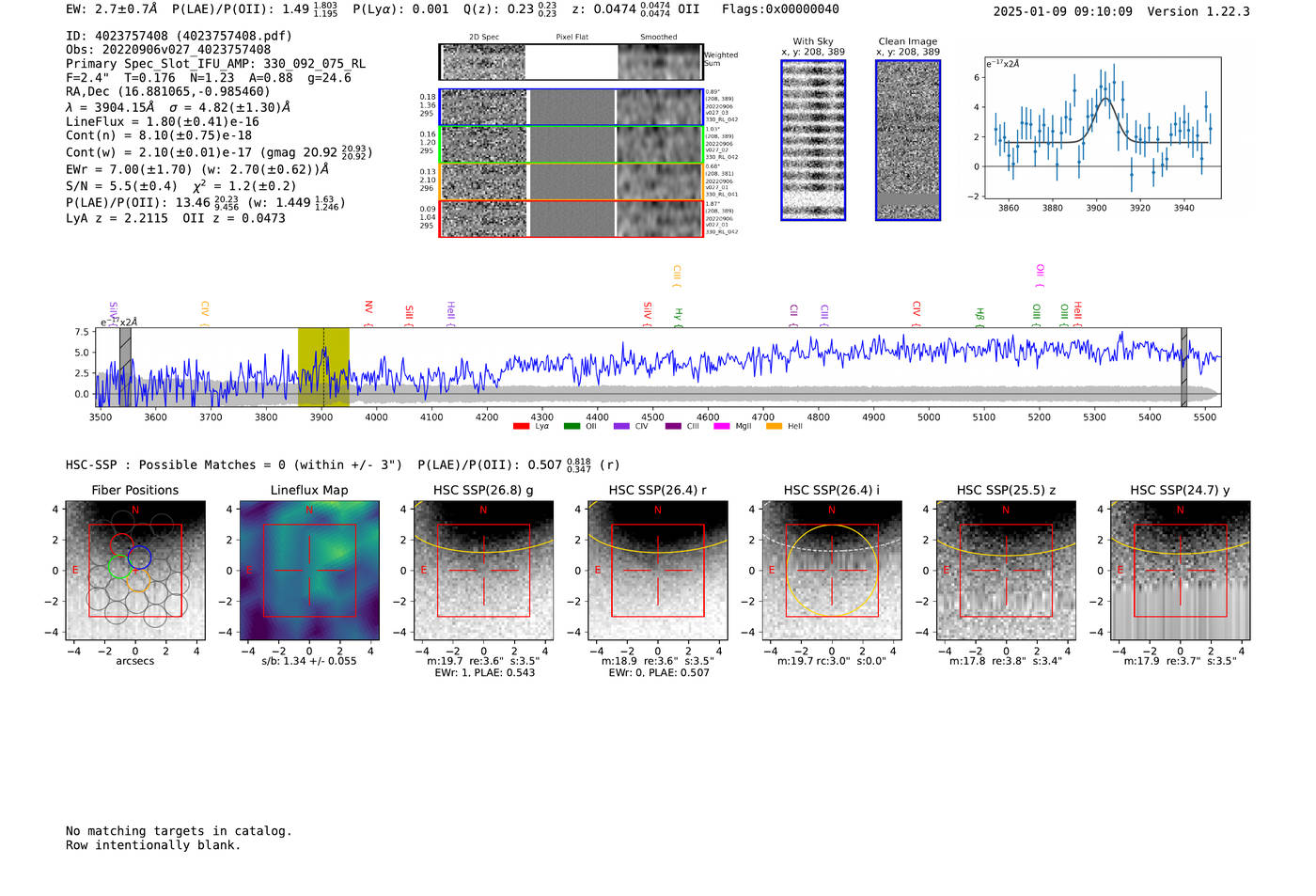This screenshot has height=896, width=1316.
Task: Click the yellow circle in the i-band cutout
Action: 832,571
